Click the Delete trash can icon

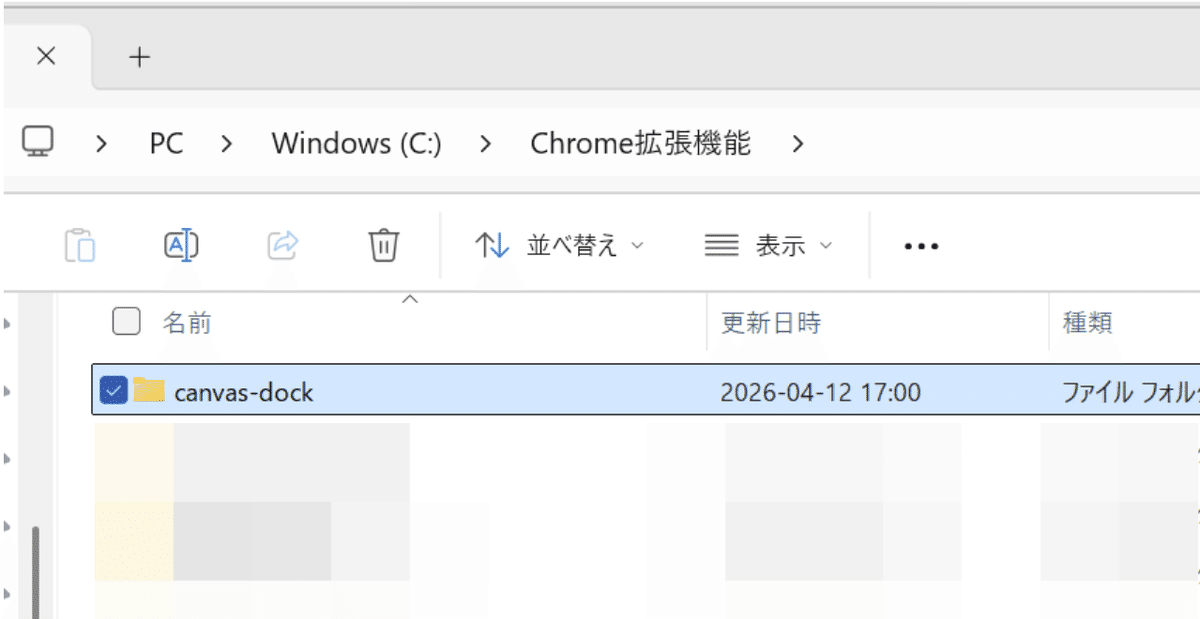click(384, 245)
